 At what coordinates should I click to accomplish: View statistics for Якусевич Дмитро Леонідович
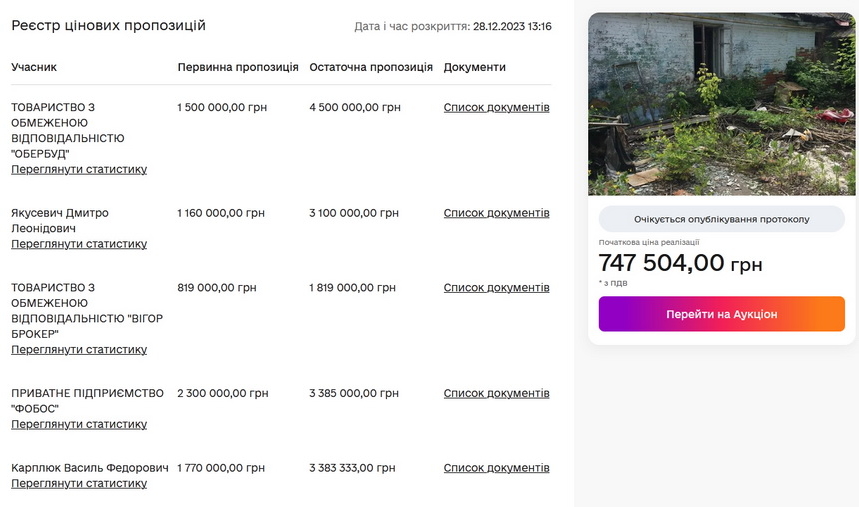pos(79,244)
